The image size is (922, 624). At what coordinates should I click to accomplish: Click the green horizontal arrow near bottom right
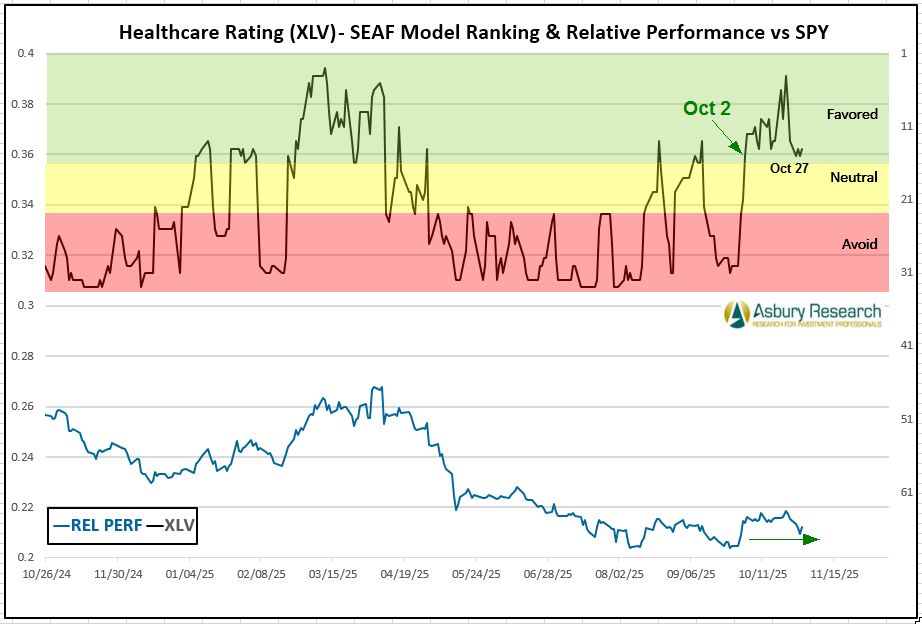784,539
